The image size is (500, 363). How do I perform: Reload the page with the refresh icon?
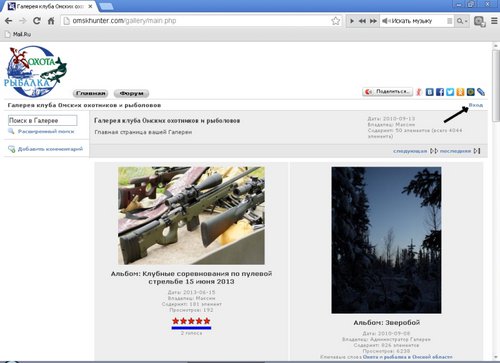click(x=37, y=21)
